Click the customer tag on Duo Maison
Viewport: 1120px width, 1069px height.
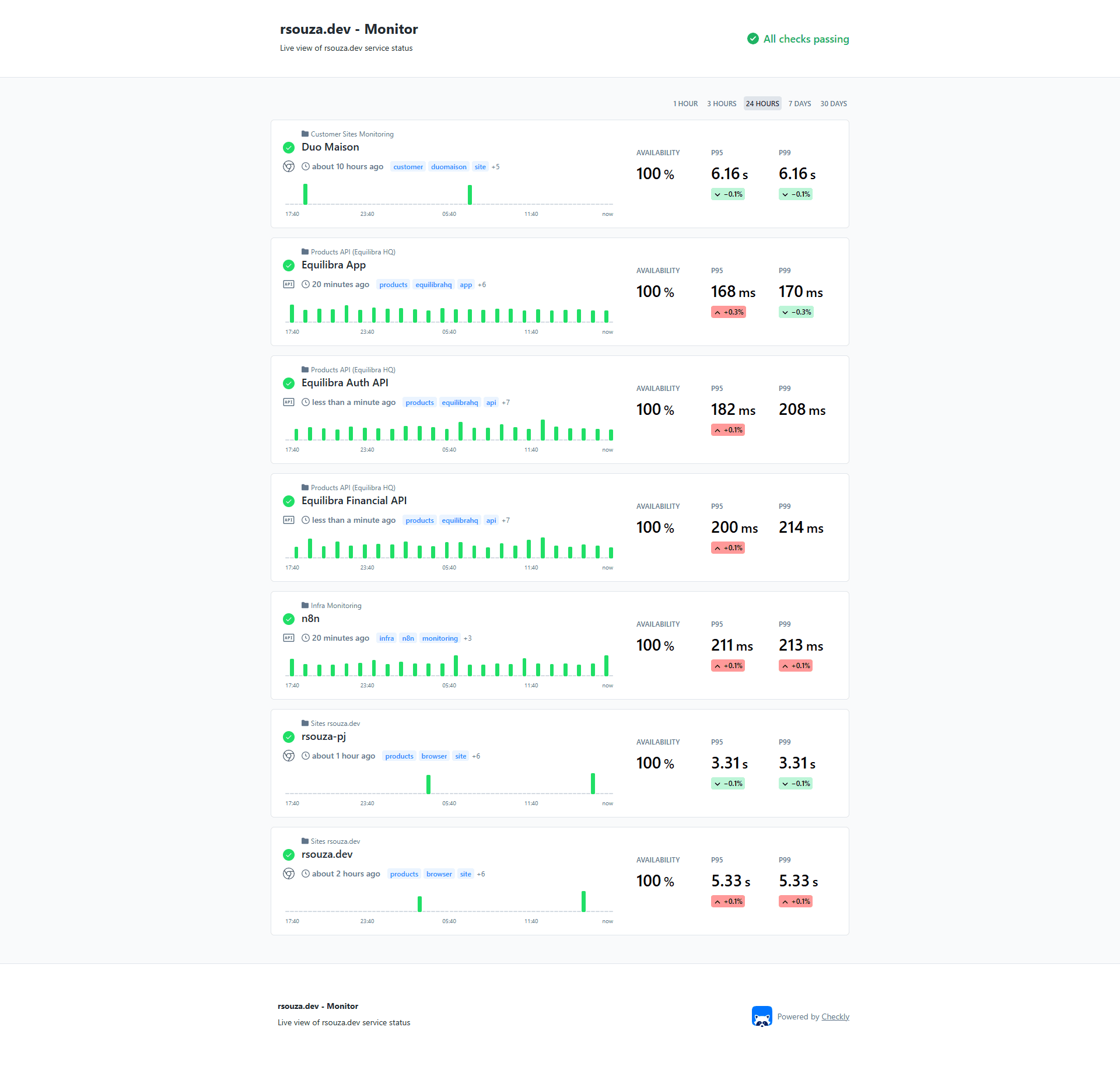click(x=408, y=167)
